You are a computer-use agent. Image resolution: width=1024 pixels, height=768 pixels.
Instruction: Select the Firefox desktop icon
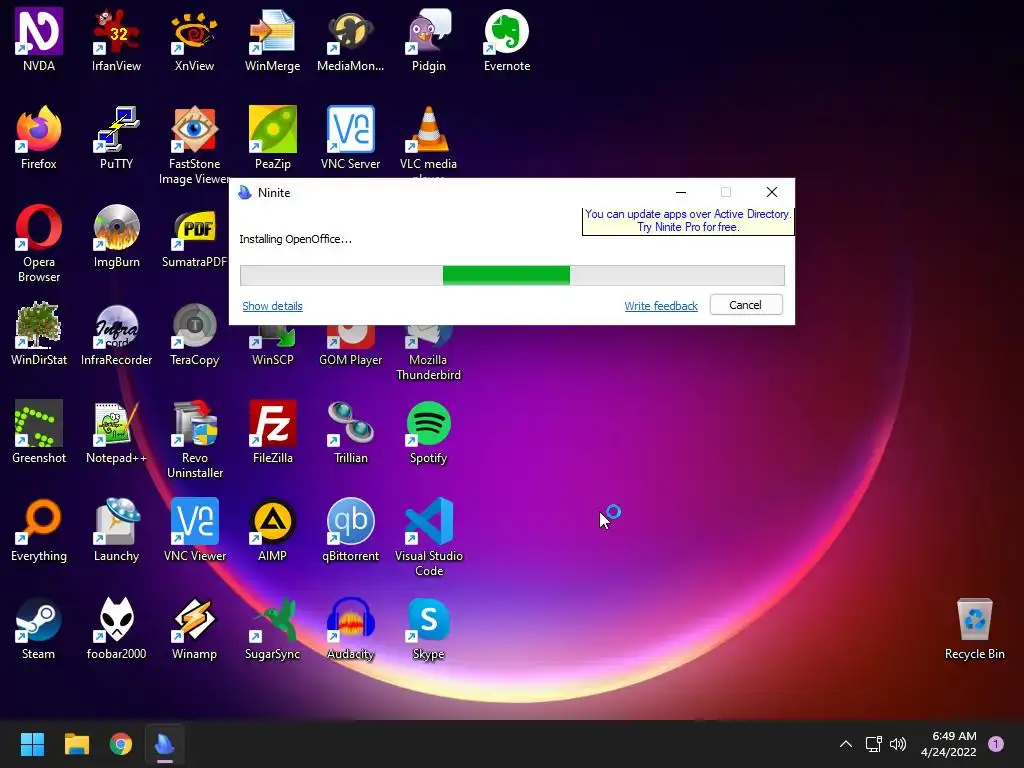(x=39, y=129)
